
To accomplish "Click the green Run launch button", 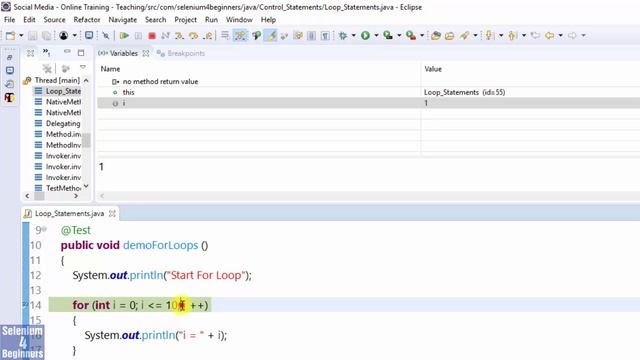I will (365, 36).
